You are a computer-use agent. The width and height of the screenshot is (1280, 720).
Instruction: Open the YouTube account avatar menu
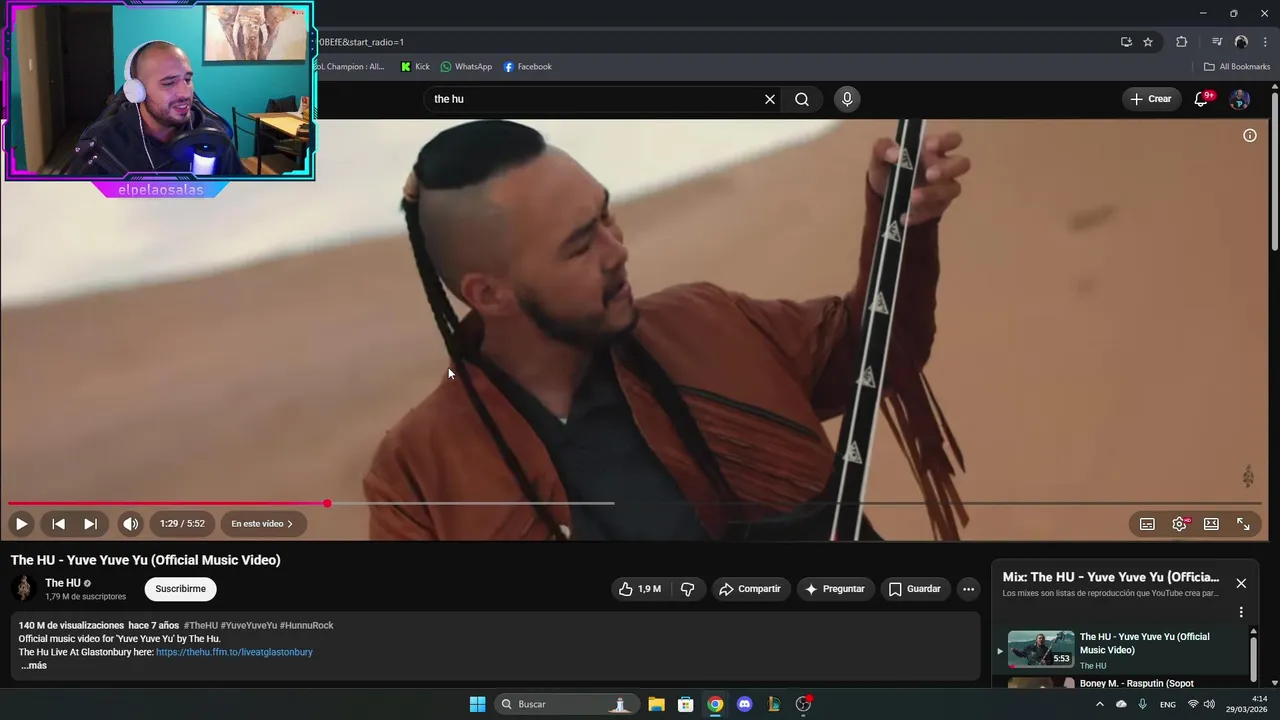1239,99
